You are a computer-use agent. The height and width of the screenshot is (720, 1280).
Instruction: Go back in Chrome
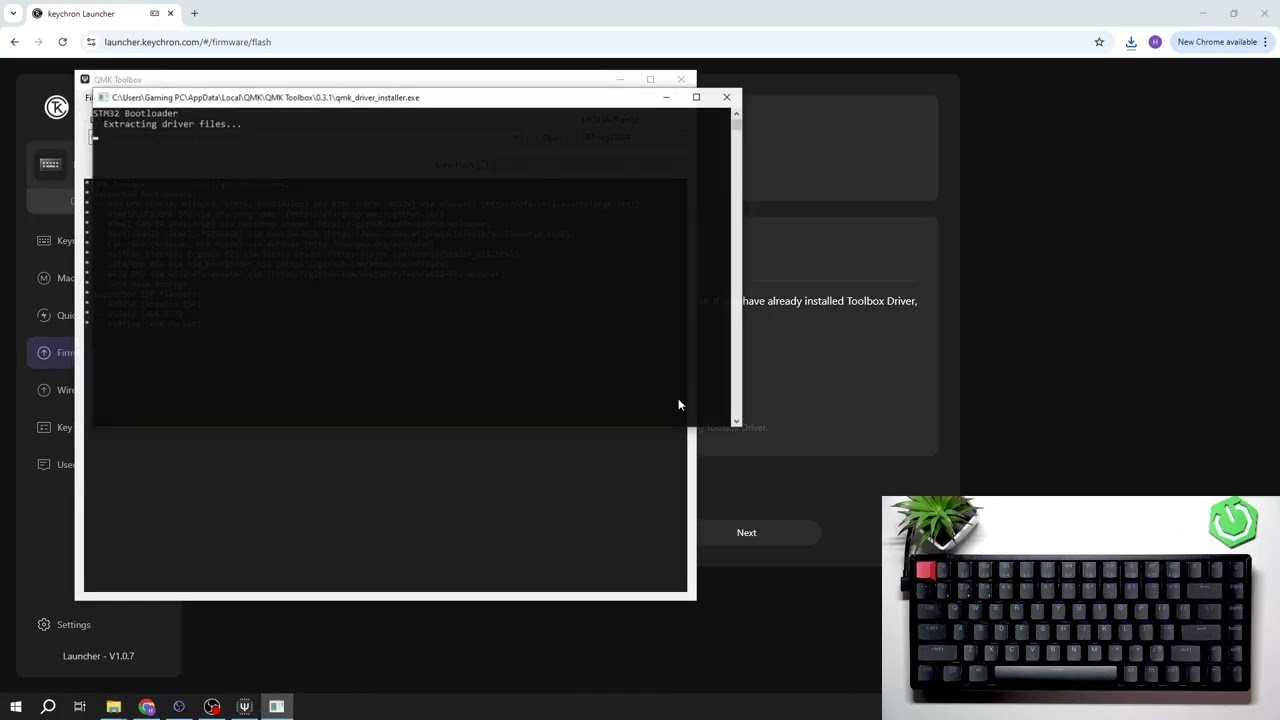(x=14, y=42)
